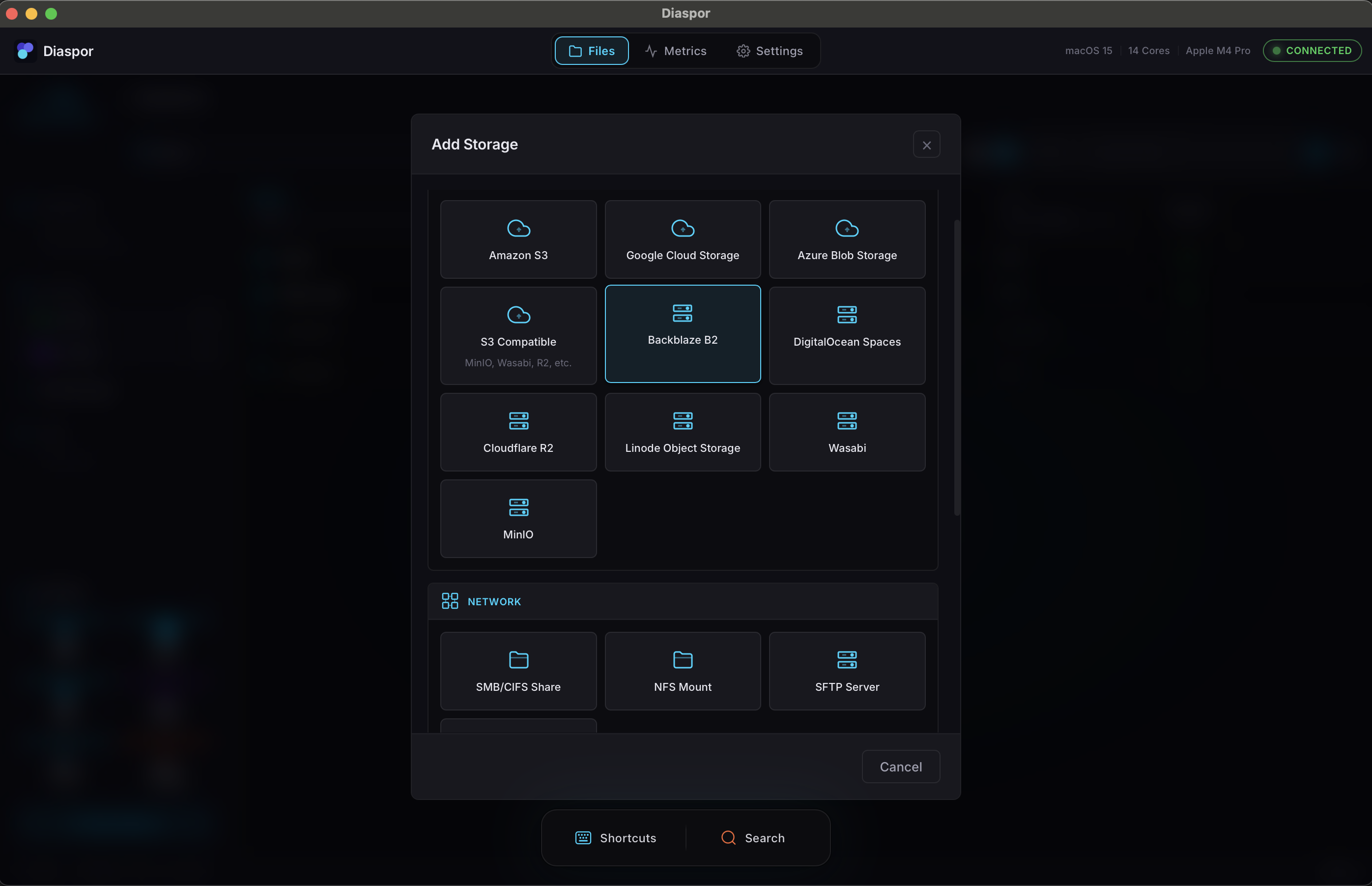Click the Diaspor app name text
The image size is (1372, 886).
coord(68,51)
